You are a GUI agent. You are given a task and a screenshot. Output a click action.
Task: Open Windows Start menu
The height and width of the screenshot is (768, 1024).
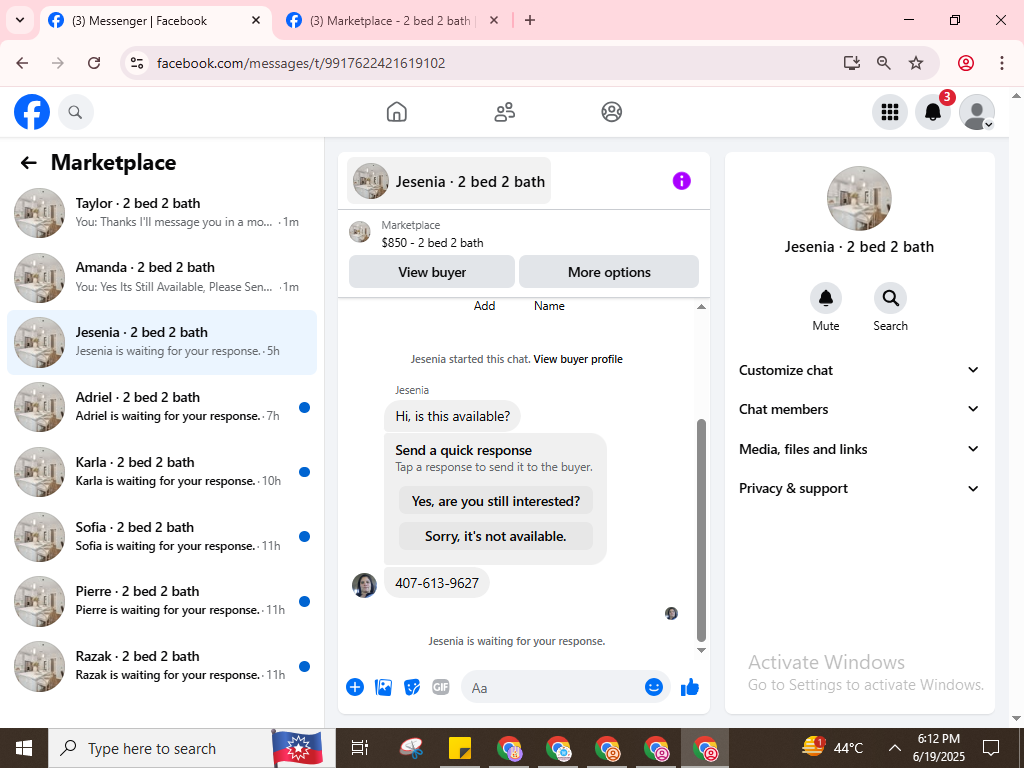coord(24,748)
